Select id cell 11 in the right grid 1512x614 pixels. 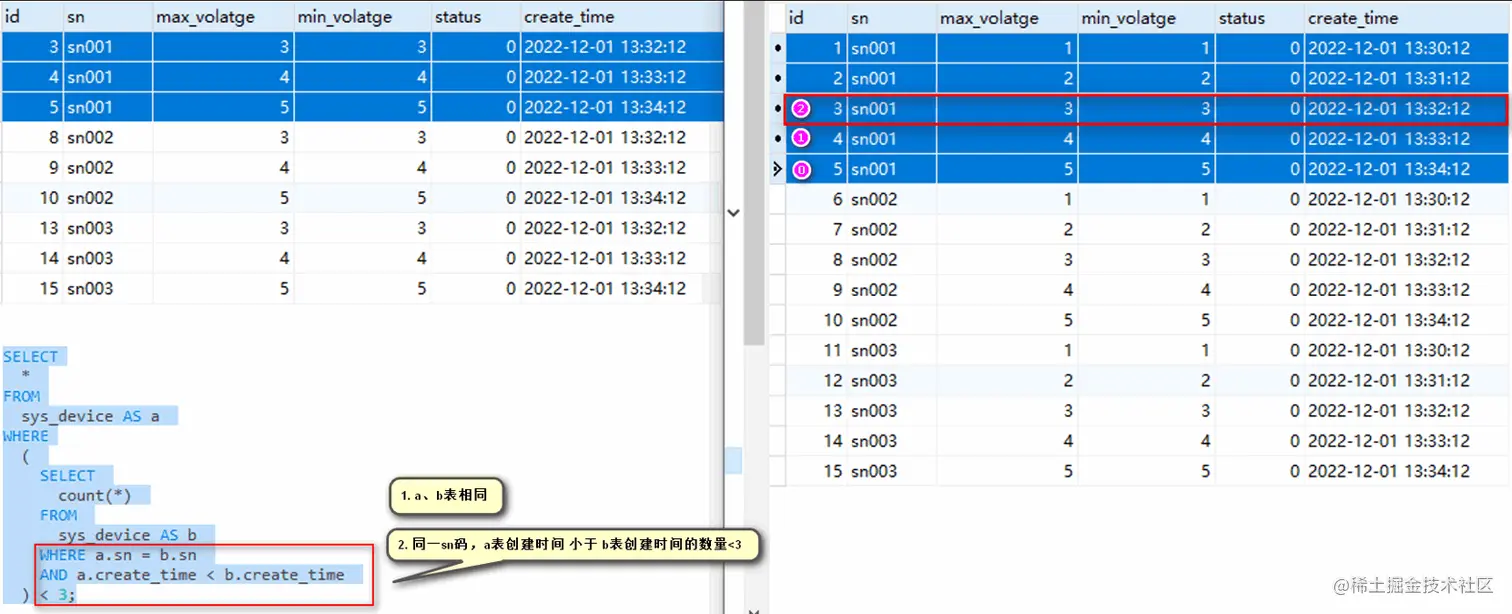[816, 350]
